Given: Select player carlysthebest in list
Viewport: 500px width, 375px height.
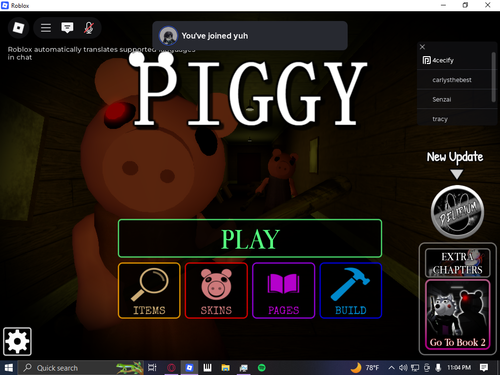Looking at the screenshot, I should point(454,80).
